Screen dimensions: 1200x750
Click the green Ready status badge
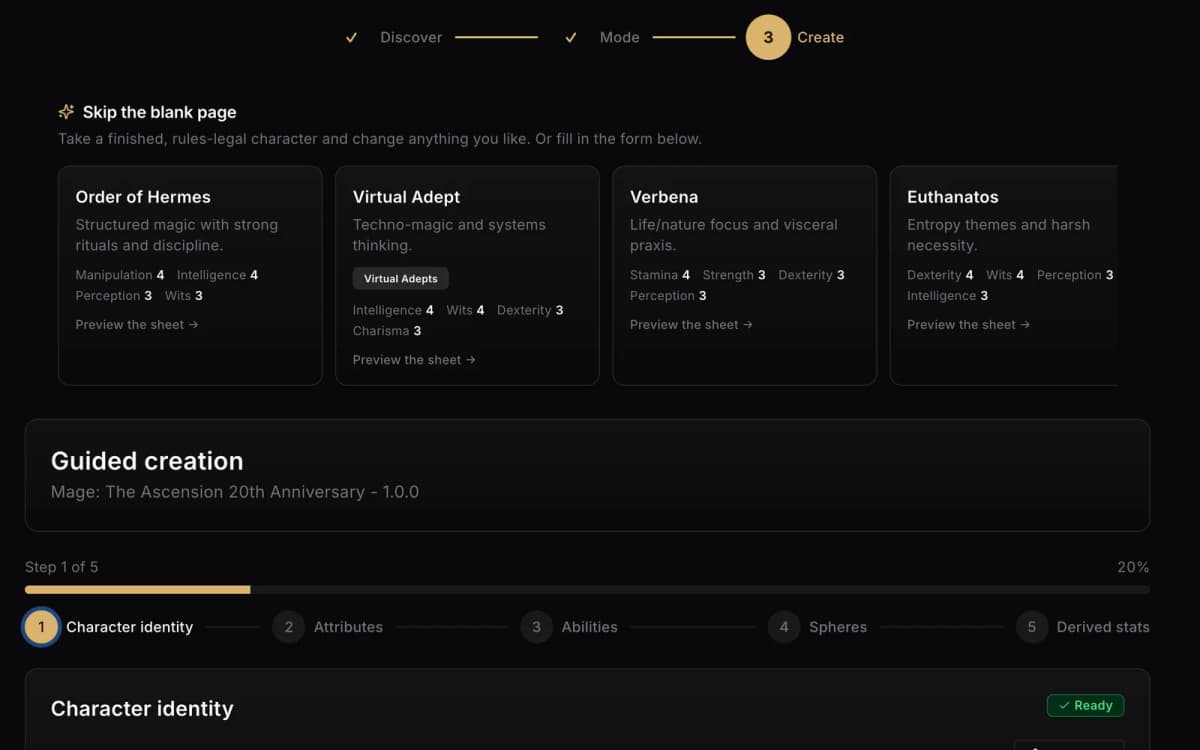[x=1086, y=705]
